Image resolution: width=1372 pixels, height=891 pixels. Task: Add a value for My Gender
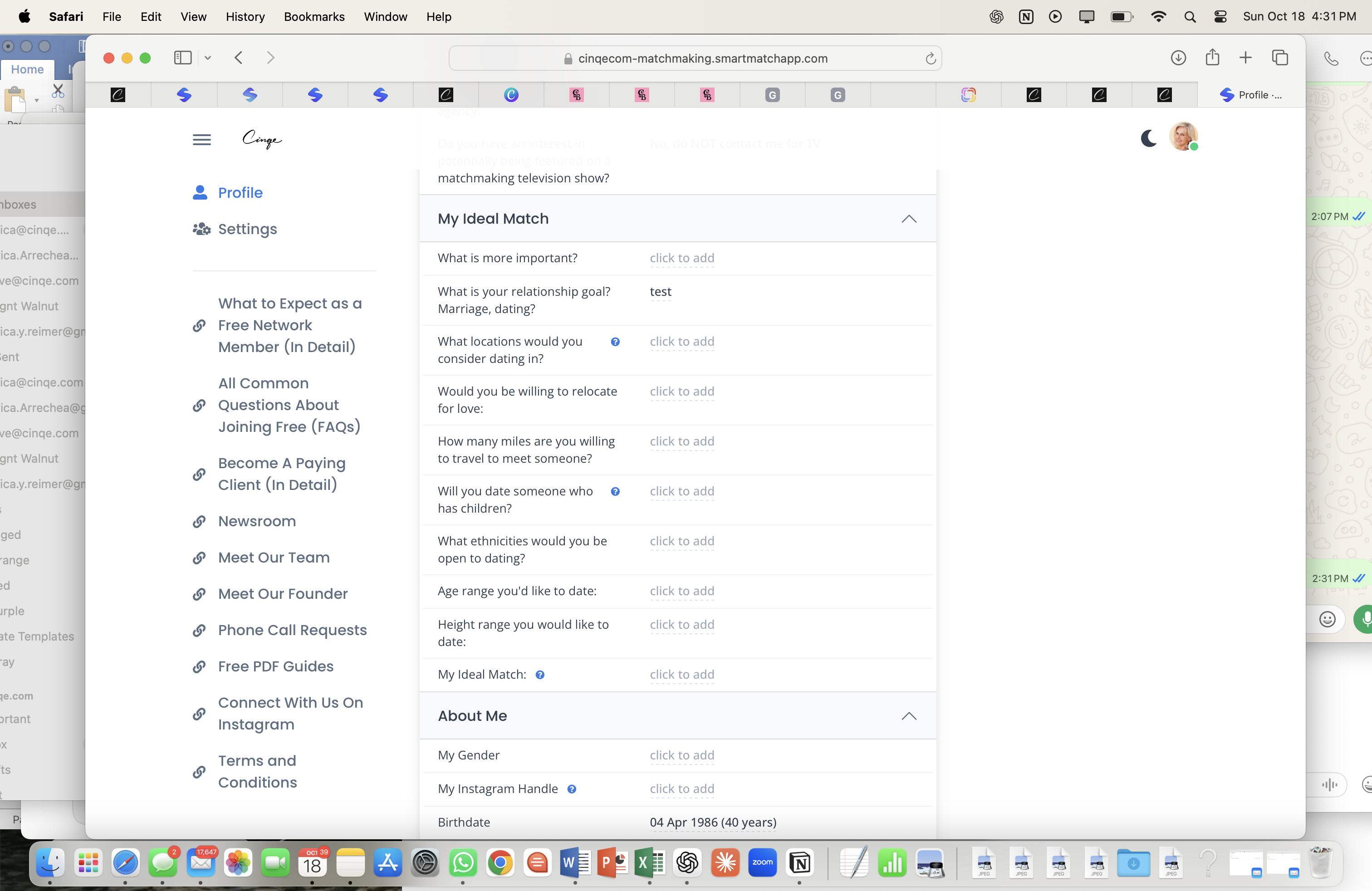(682, 755)
